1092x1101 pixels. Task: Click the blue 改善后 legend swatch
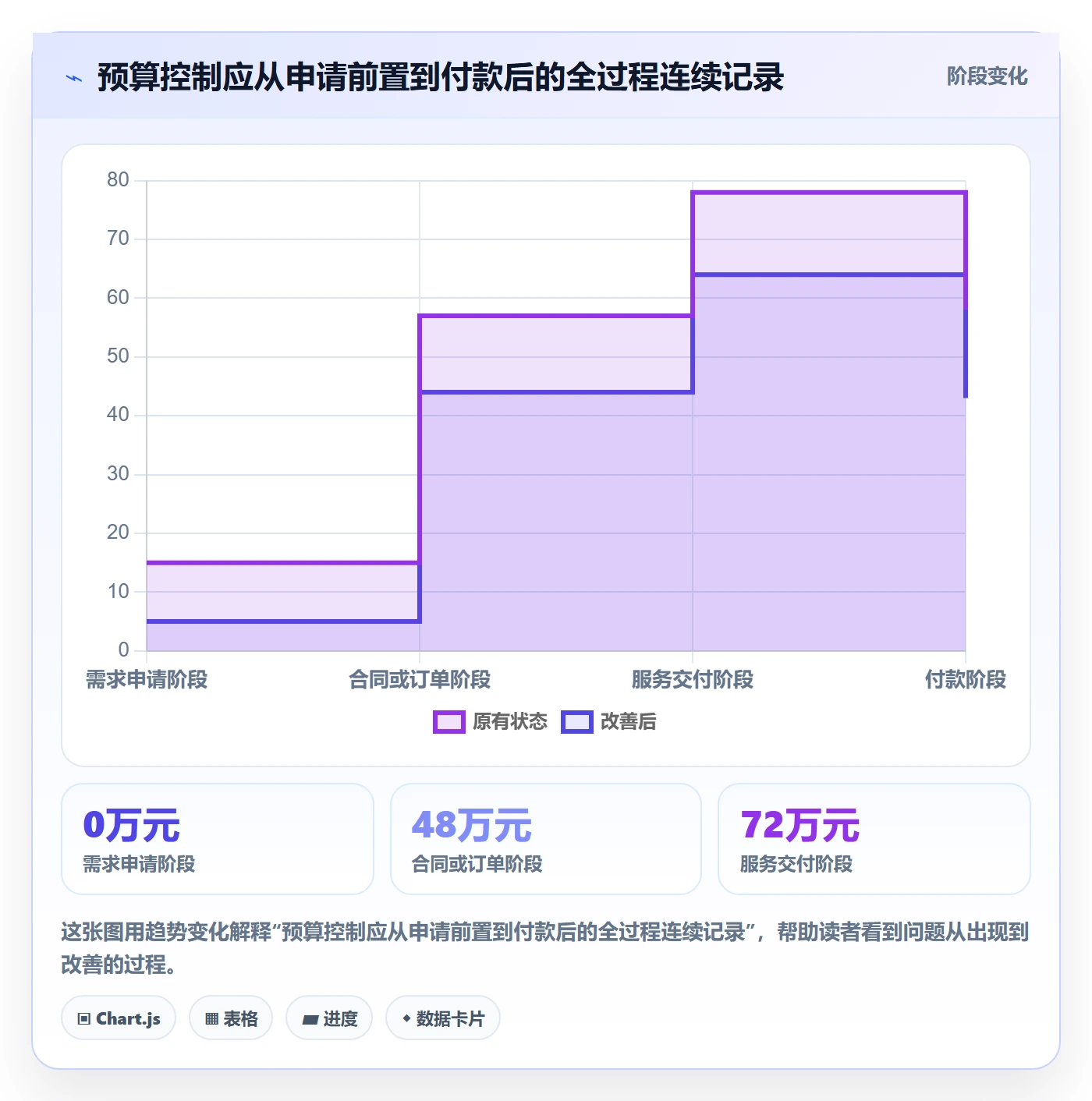pos(577,722)
